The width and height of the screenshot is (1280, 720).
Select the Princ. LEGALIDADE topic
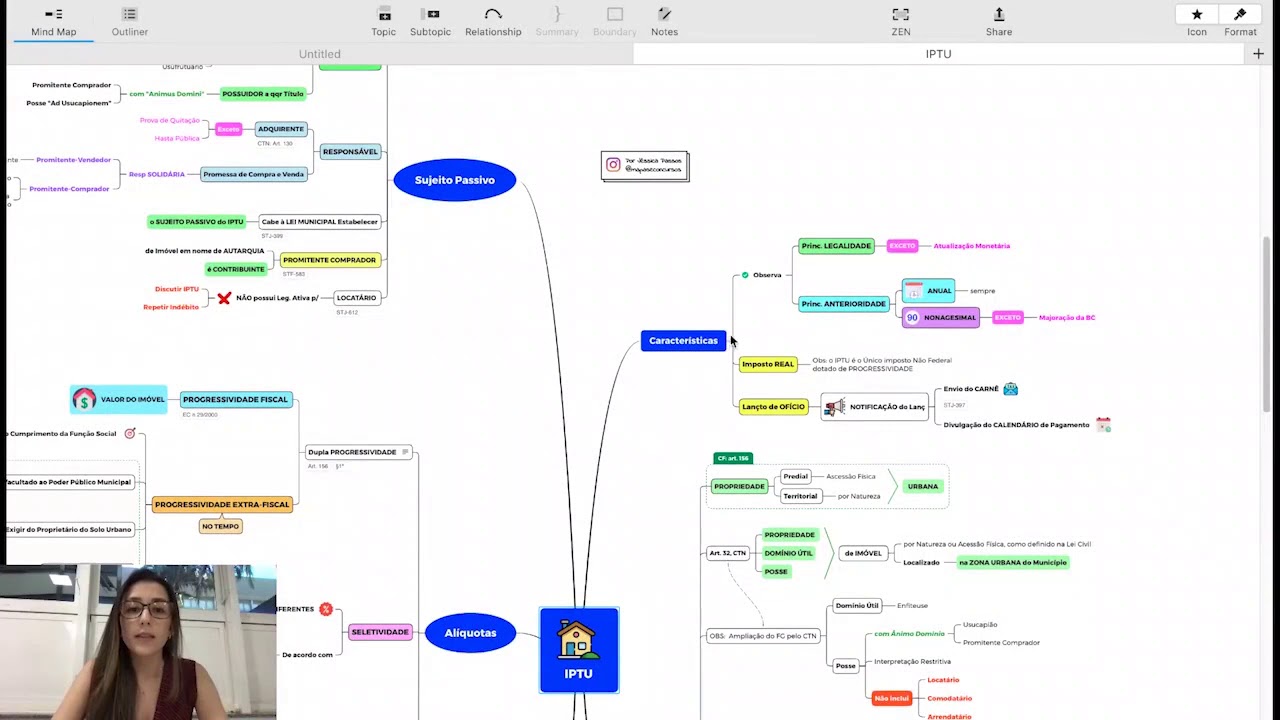[x=836, y=246]
